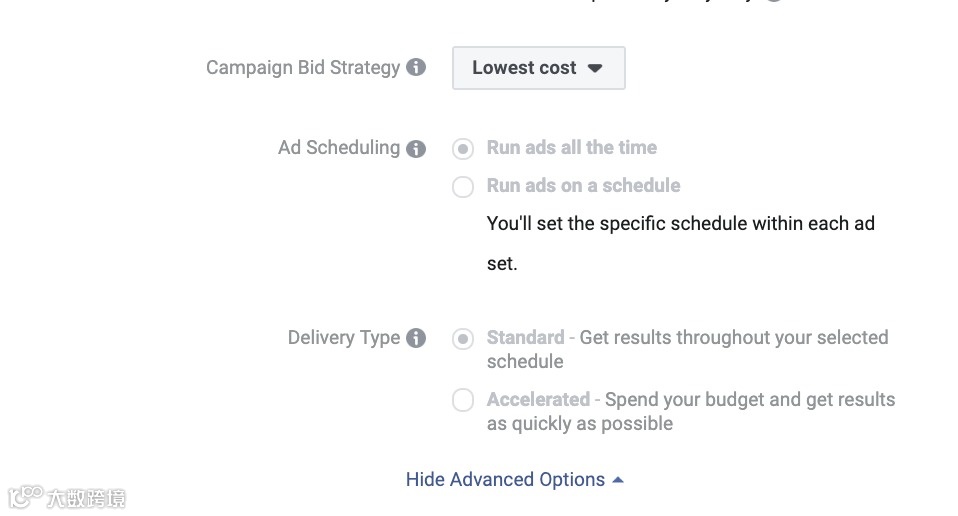This screenshot has width=958, height=516.
Task: Click the bold "Standard" option text
Action: 525,338
